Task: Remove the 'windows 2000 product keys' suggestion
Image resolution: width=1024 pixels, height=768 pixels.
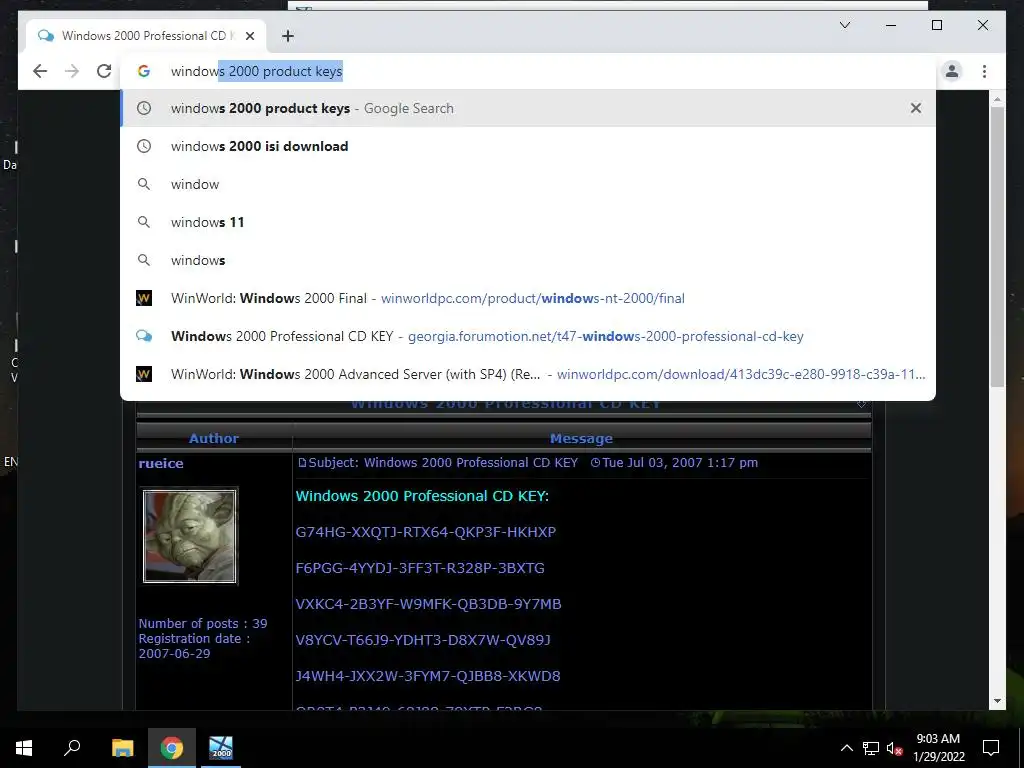Action: (916, 108)
